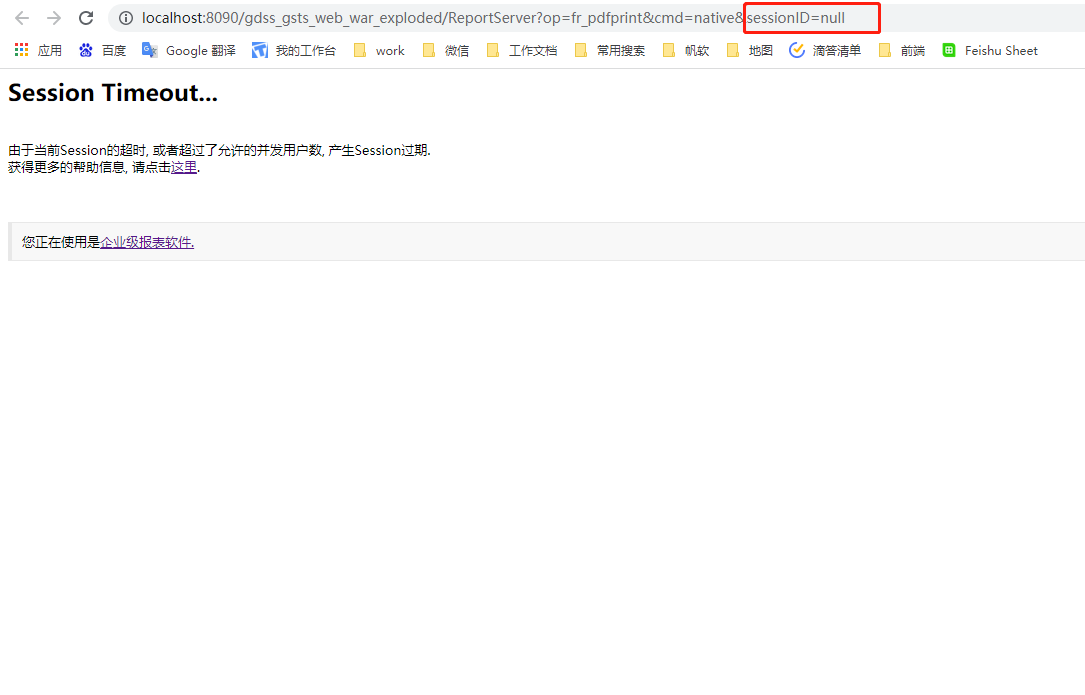1085x695 pixels.
Task: Reload the page with refresh icon
Action: 86,18
